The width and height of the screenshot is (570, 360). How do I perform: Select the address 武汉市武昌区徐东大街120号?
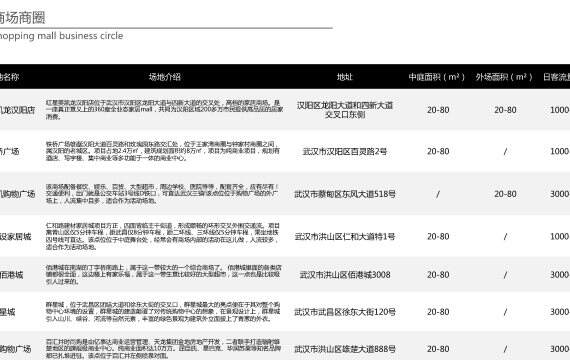click(x=345, y=312)
